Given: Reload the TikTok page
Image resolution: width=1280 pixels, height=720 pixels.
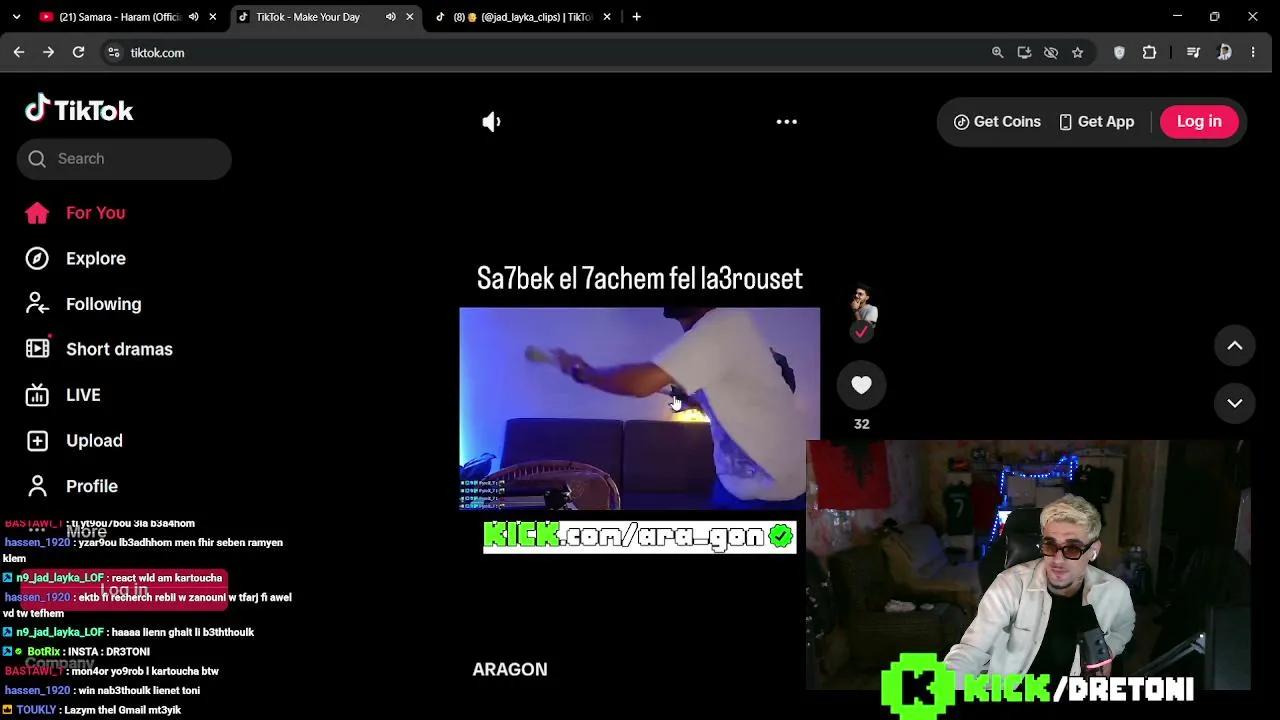Looking at the screenshot, I should coord(78,52).
